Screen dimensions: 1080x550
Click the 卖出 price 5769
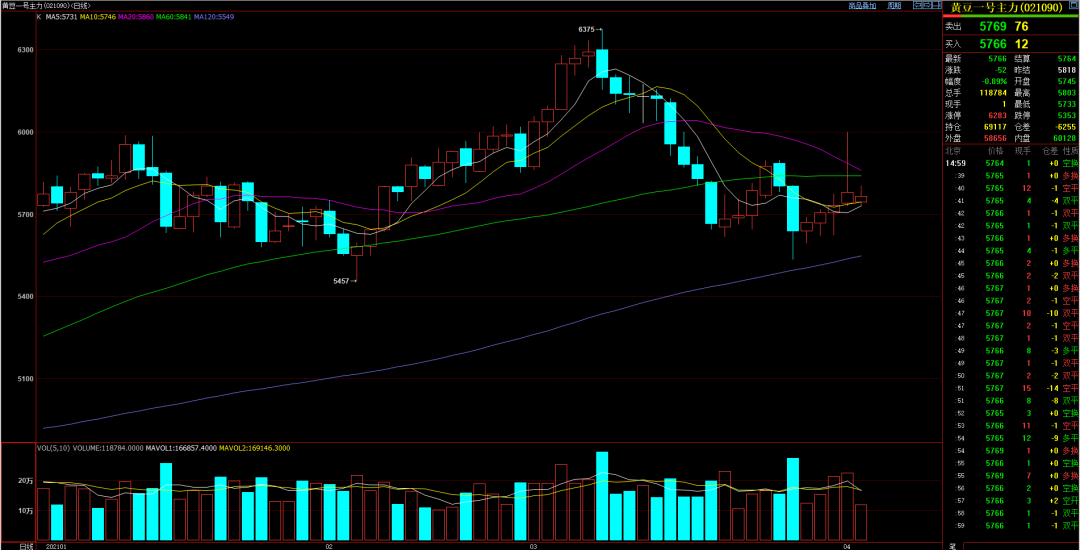[994, 26]
